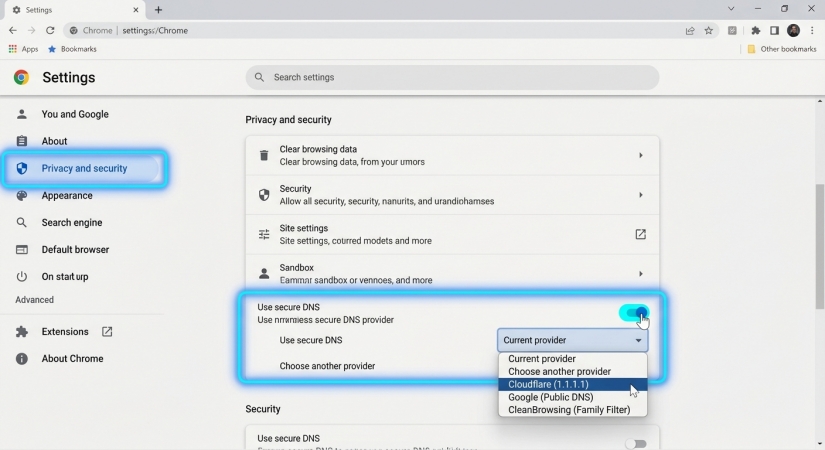Click the address bar URL

pos(155,31)
